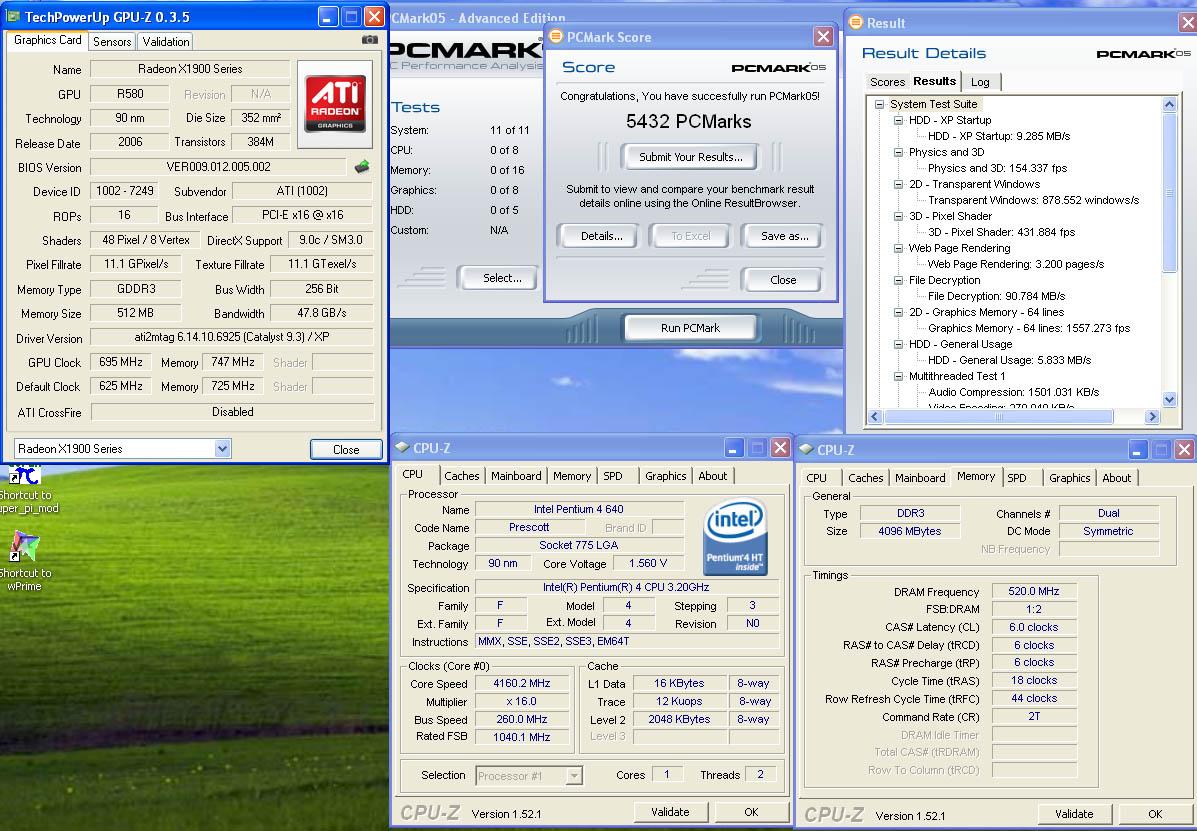Collapse the File Decryption node

click(x=899, y=280)
